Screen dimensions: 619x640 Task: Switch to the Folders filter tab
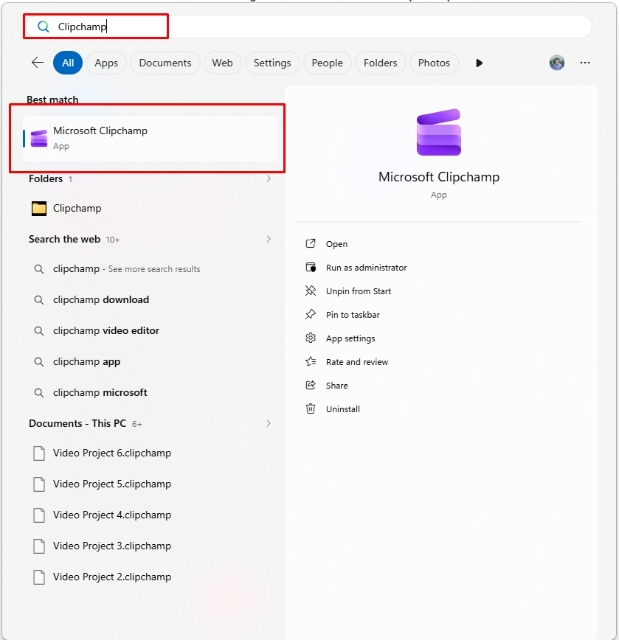click(380, 63)
